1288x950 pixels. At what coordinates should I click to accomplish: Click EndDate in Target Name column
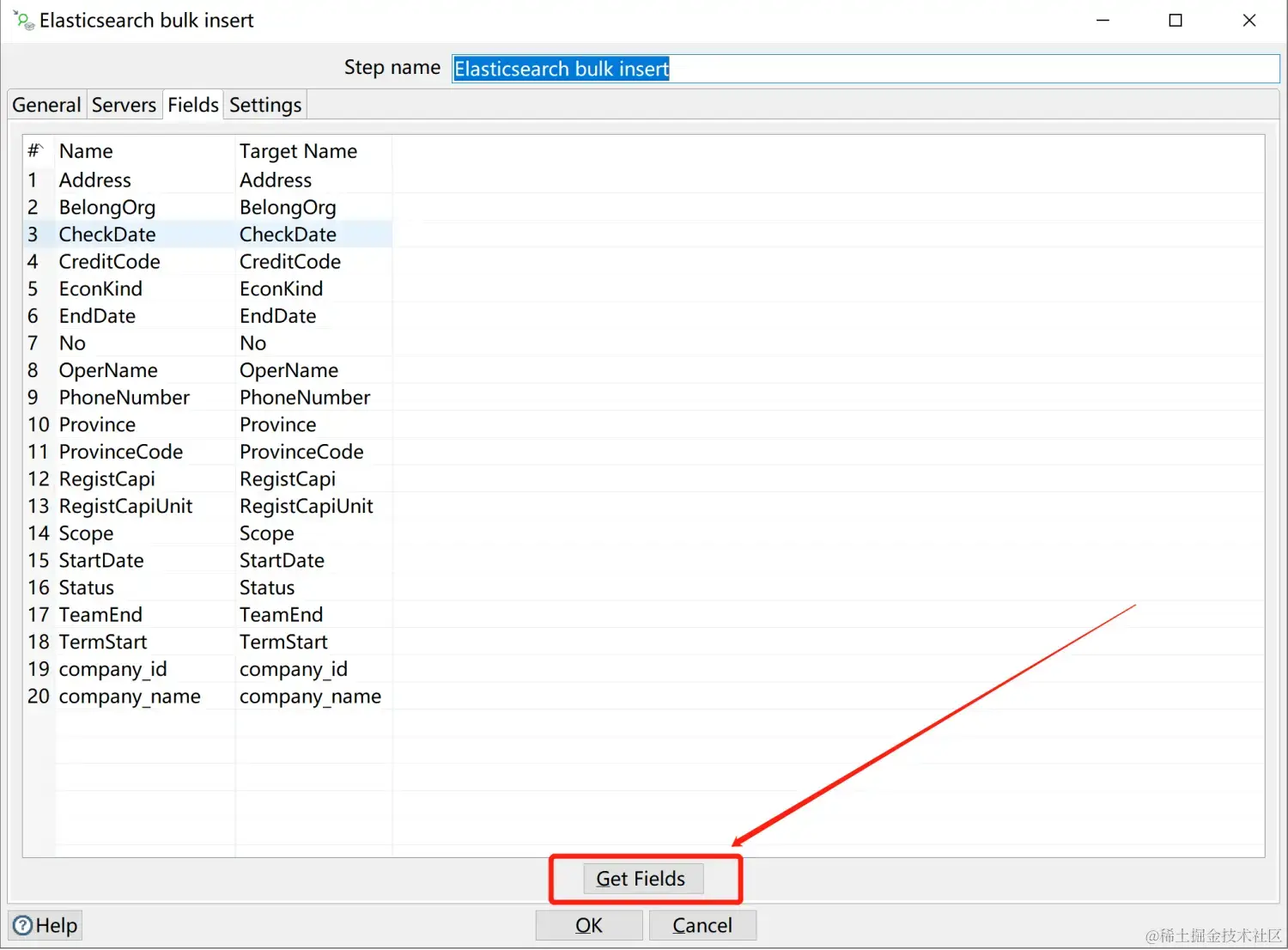pyautogui.click(x=313, y=316)
